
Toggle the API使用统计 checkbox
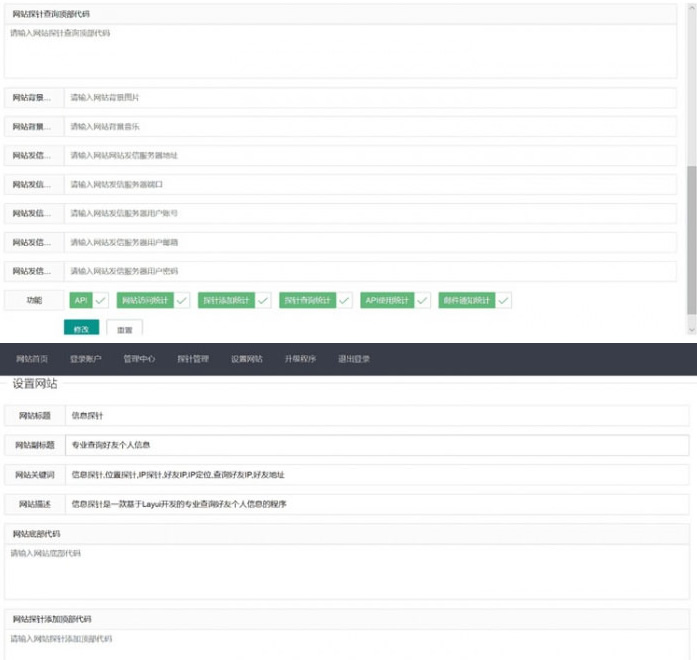(395, 300)
